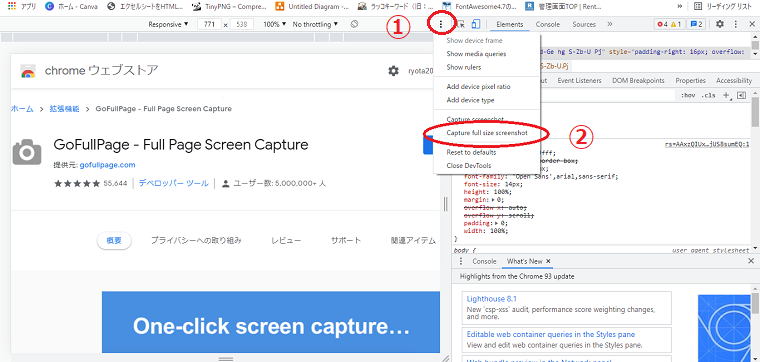Select the レビュー reviews tab
The height and width of the screenshot is (362, 760).
pyautogui.click(x=286, y=240)
